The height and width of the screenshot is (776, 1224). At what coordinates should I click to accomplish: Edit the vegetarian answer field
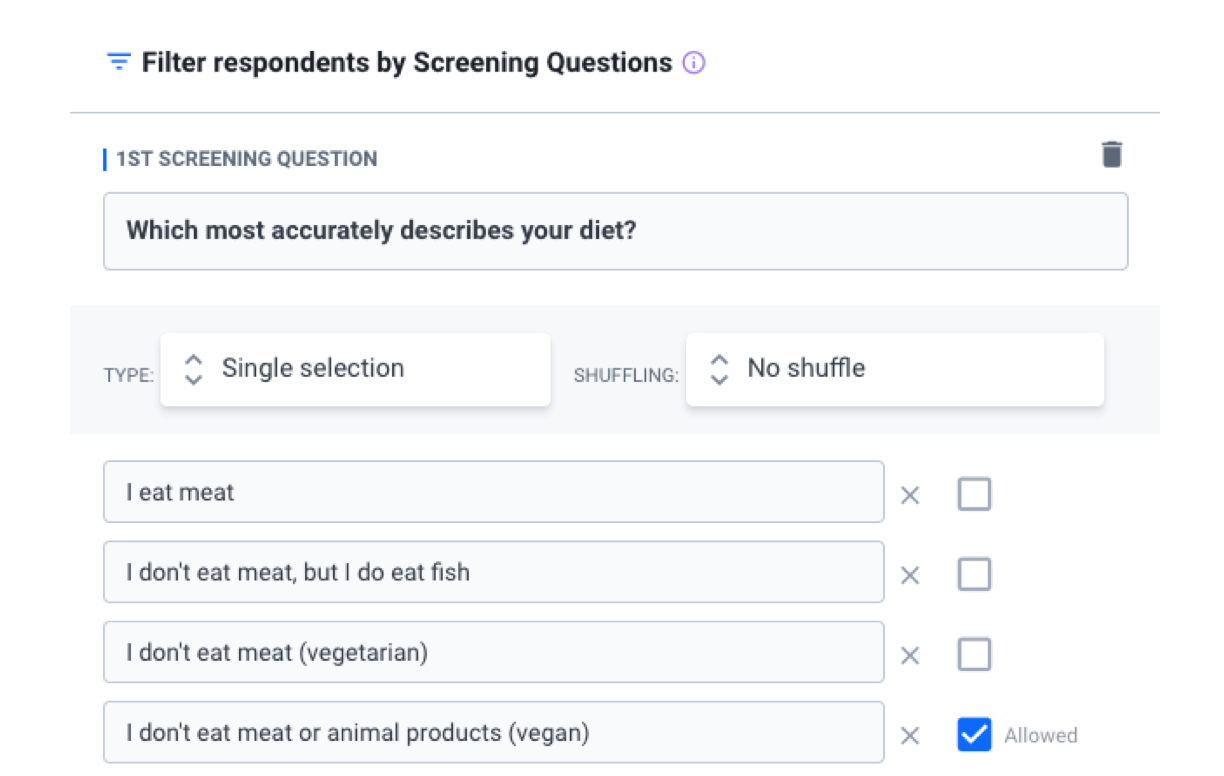pyautogui.click(x=493, y=652)
